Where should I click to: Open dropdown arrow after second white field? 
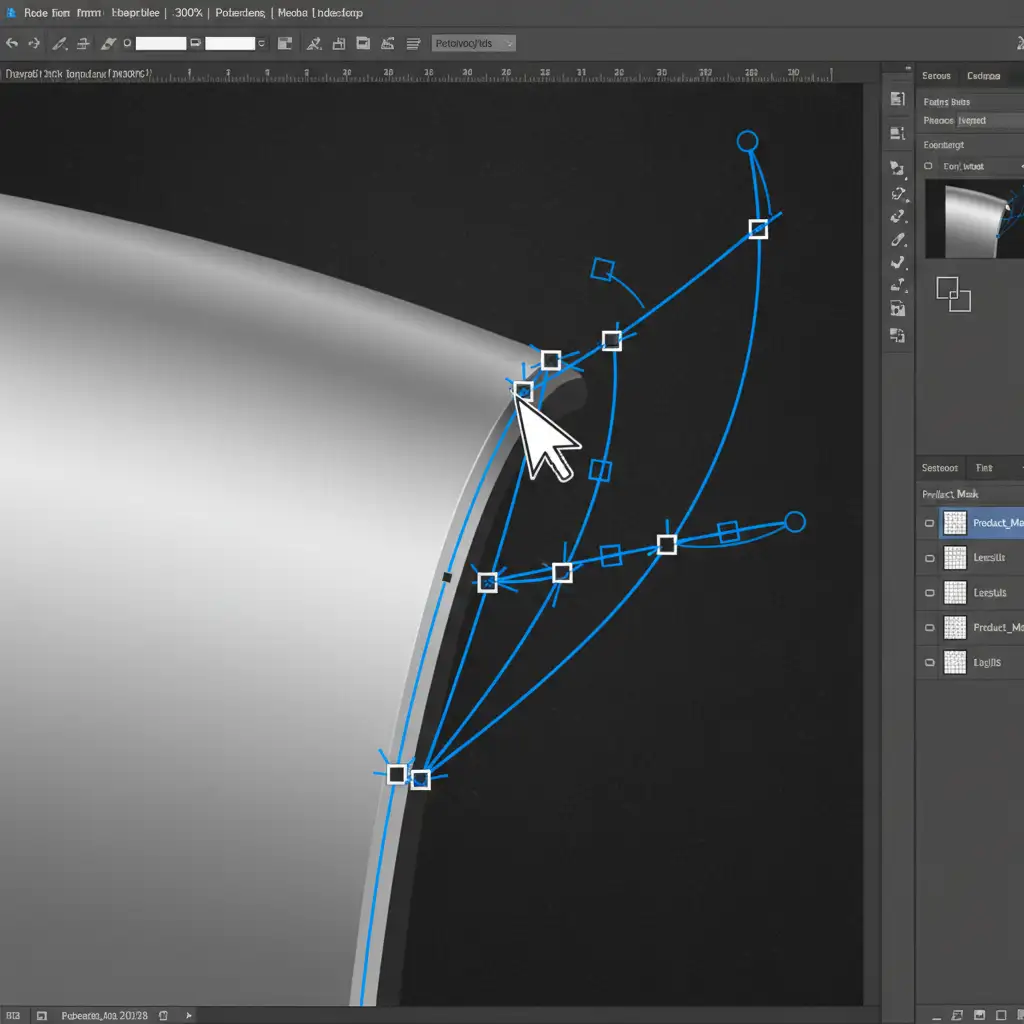tap(261, 44)
